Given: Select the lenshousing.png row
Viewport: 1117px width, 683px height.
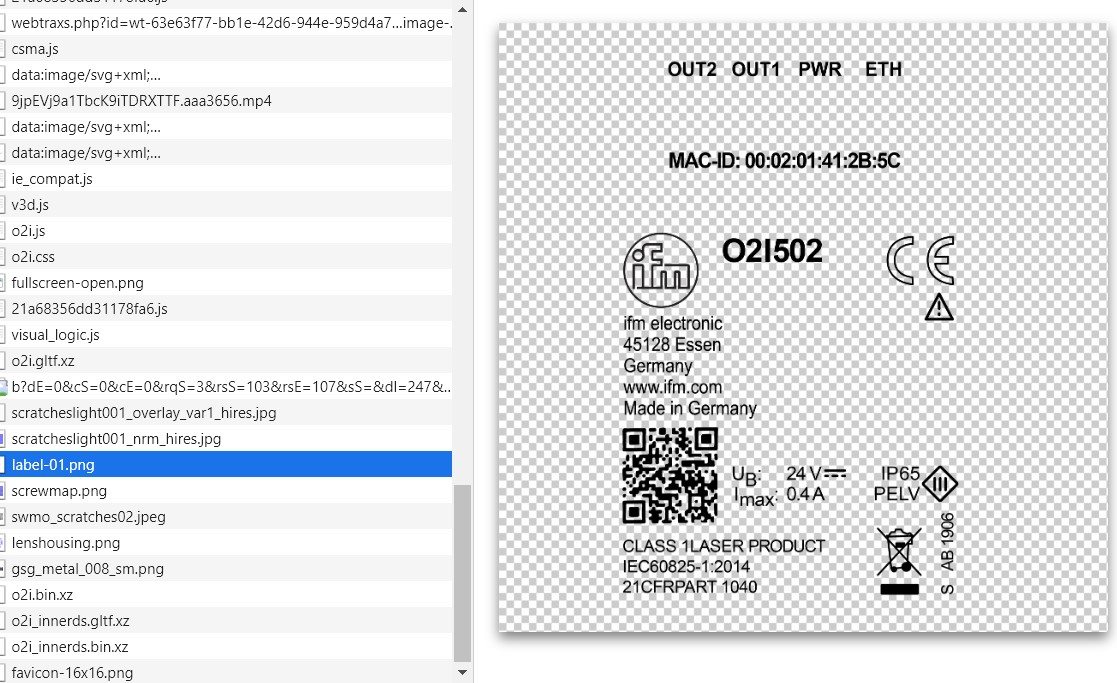Looking at the screenshot, I should click(226, 543).
